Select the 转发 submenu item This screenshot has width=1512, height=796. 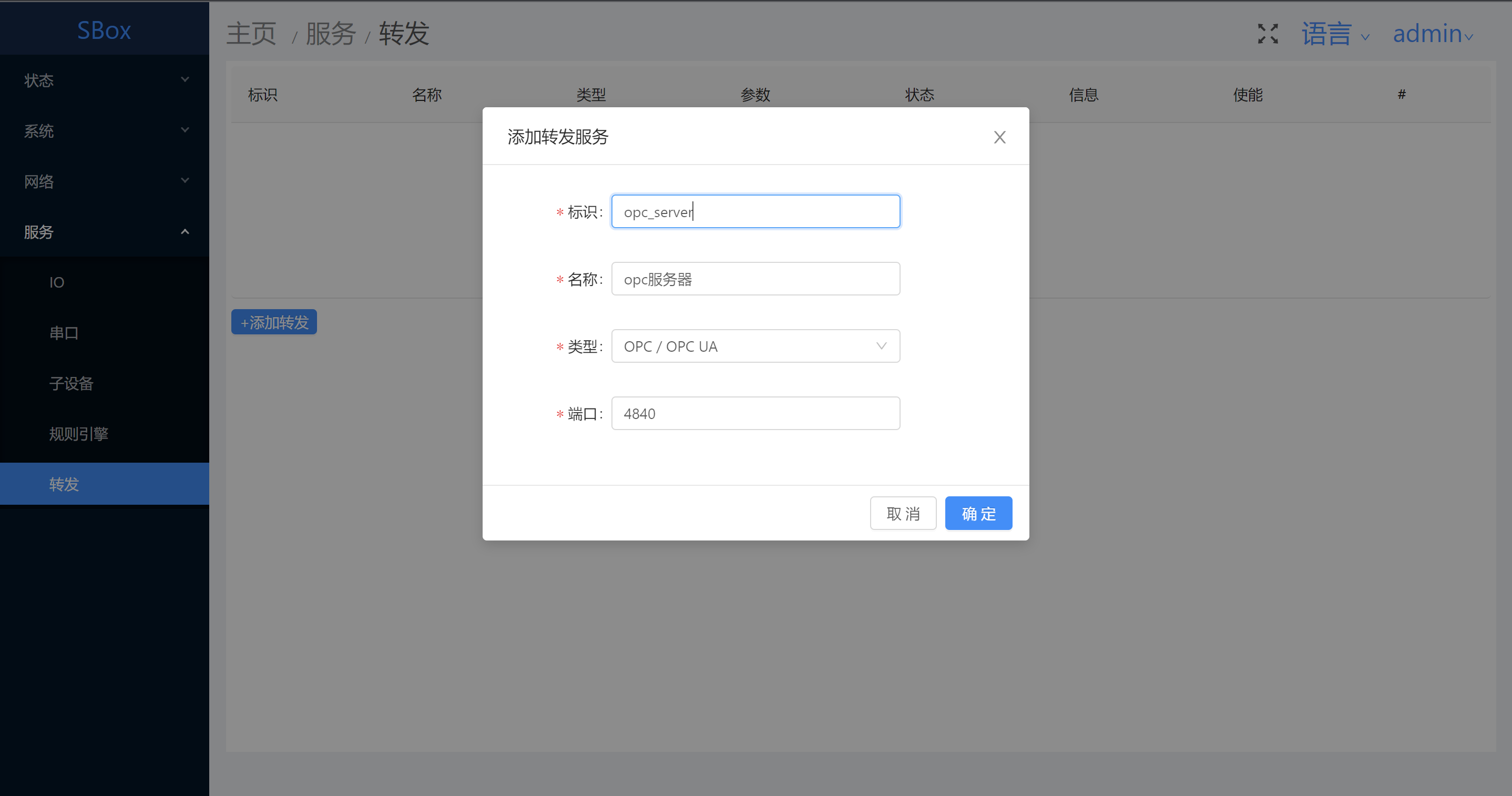pyautogui.click(x=64, y=484)
